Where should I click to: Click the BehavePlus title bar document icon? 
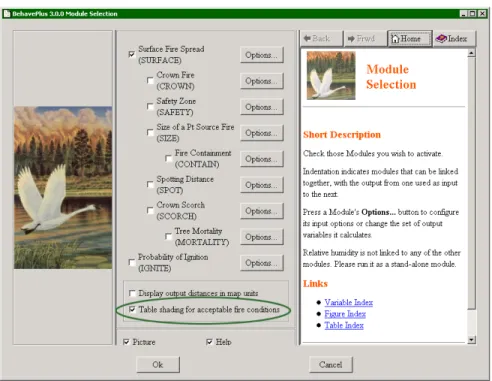pyautogui.click(x=7, y=14)
